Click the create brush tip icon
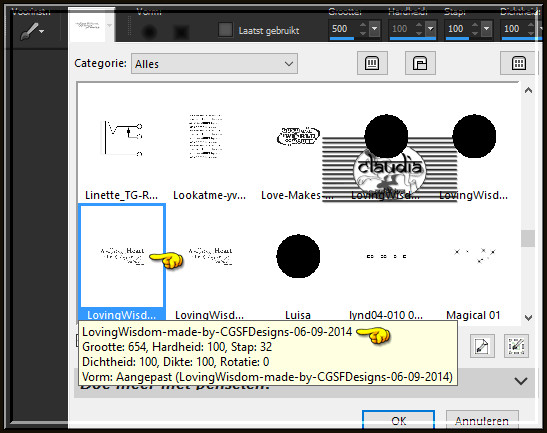The height and width of the screenshot is (433, 547). (482, 346)
